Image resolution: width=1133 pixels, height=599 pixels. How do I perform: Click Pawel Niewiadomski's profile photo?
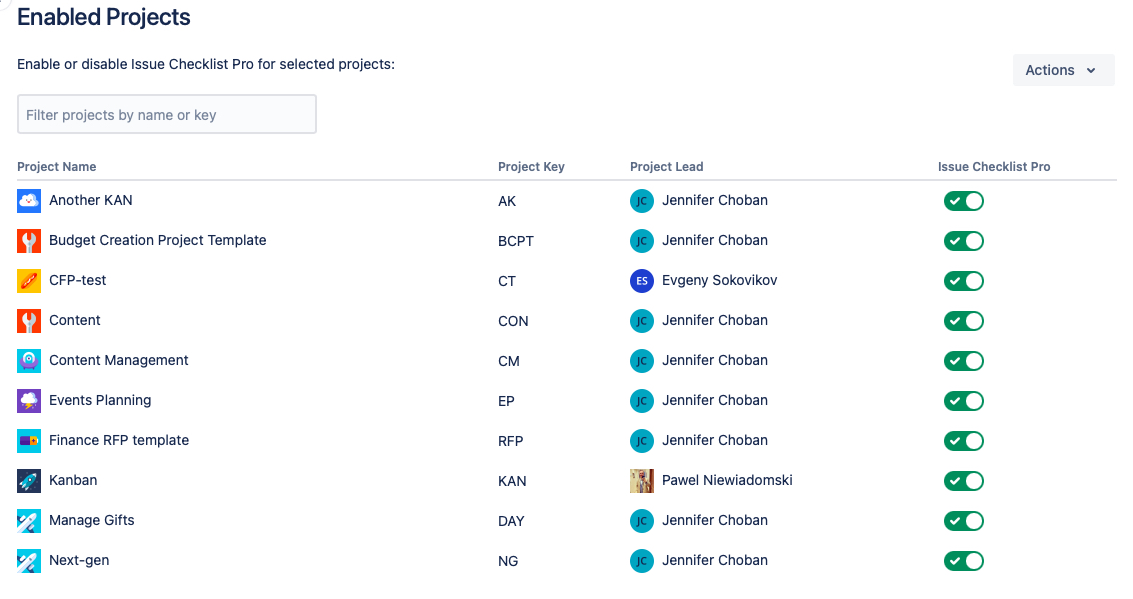point(642,481)
